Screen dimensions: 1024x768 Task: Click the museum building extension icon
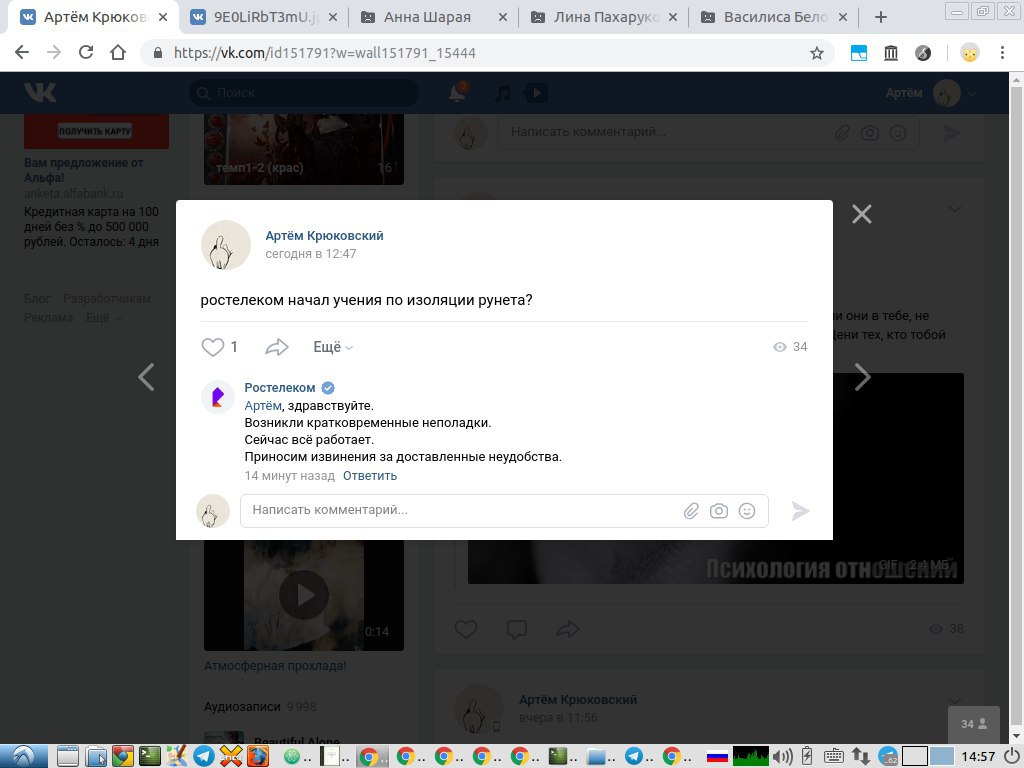pos(891,53)
